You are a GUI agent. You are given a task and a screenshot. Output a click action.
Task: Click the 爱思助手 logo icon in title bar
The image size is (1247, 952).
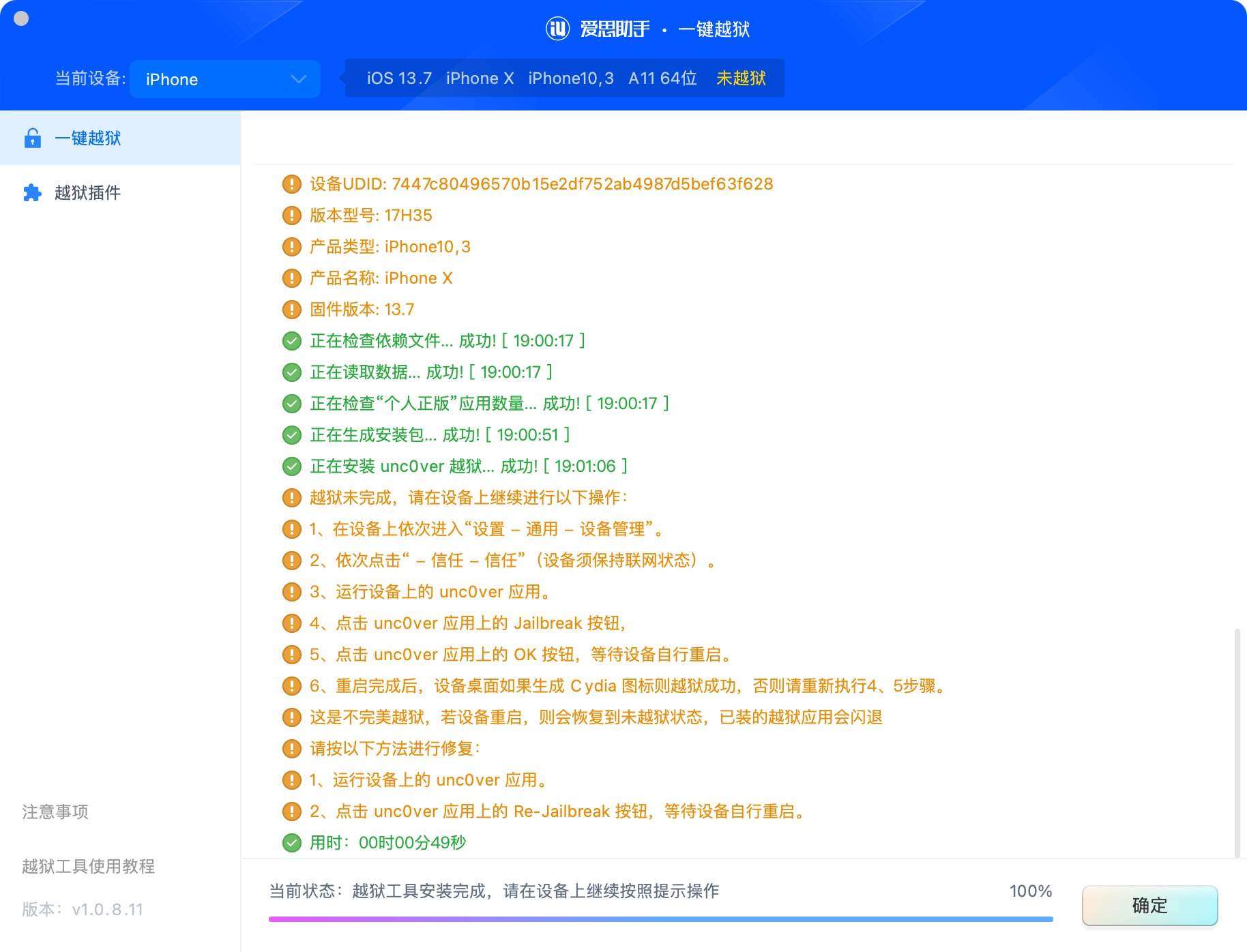tap(557, 29)
